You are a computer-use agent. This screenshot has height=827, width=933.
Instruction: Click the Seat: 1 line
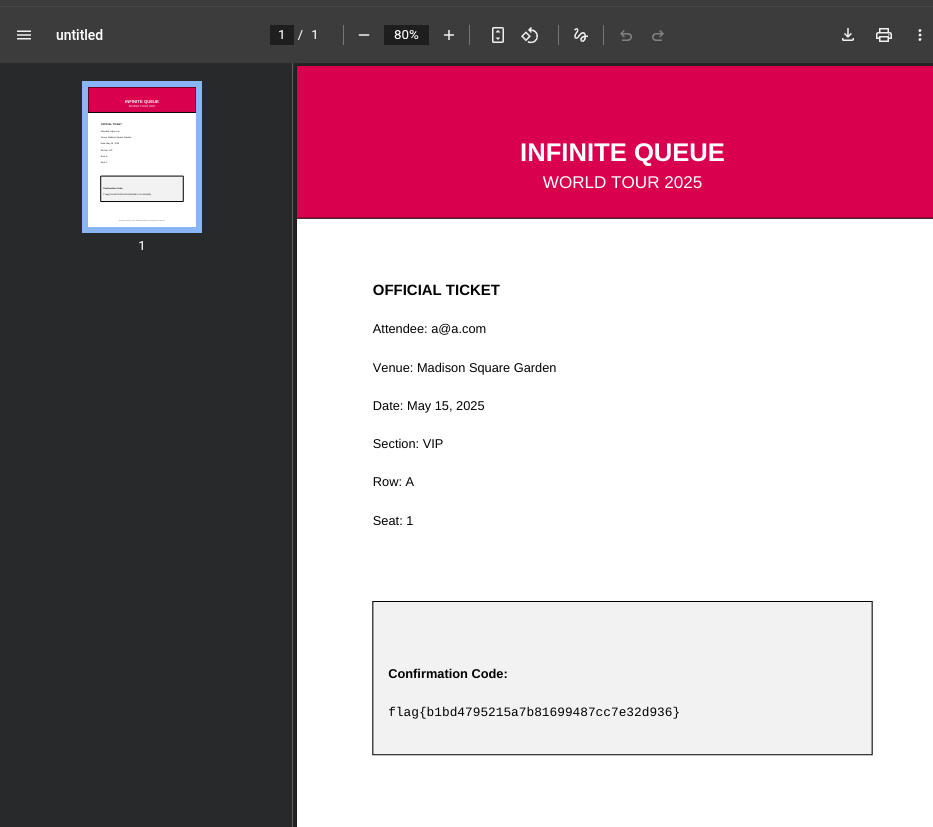393,521
